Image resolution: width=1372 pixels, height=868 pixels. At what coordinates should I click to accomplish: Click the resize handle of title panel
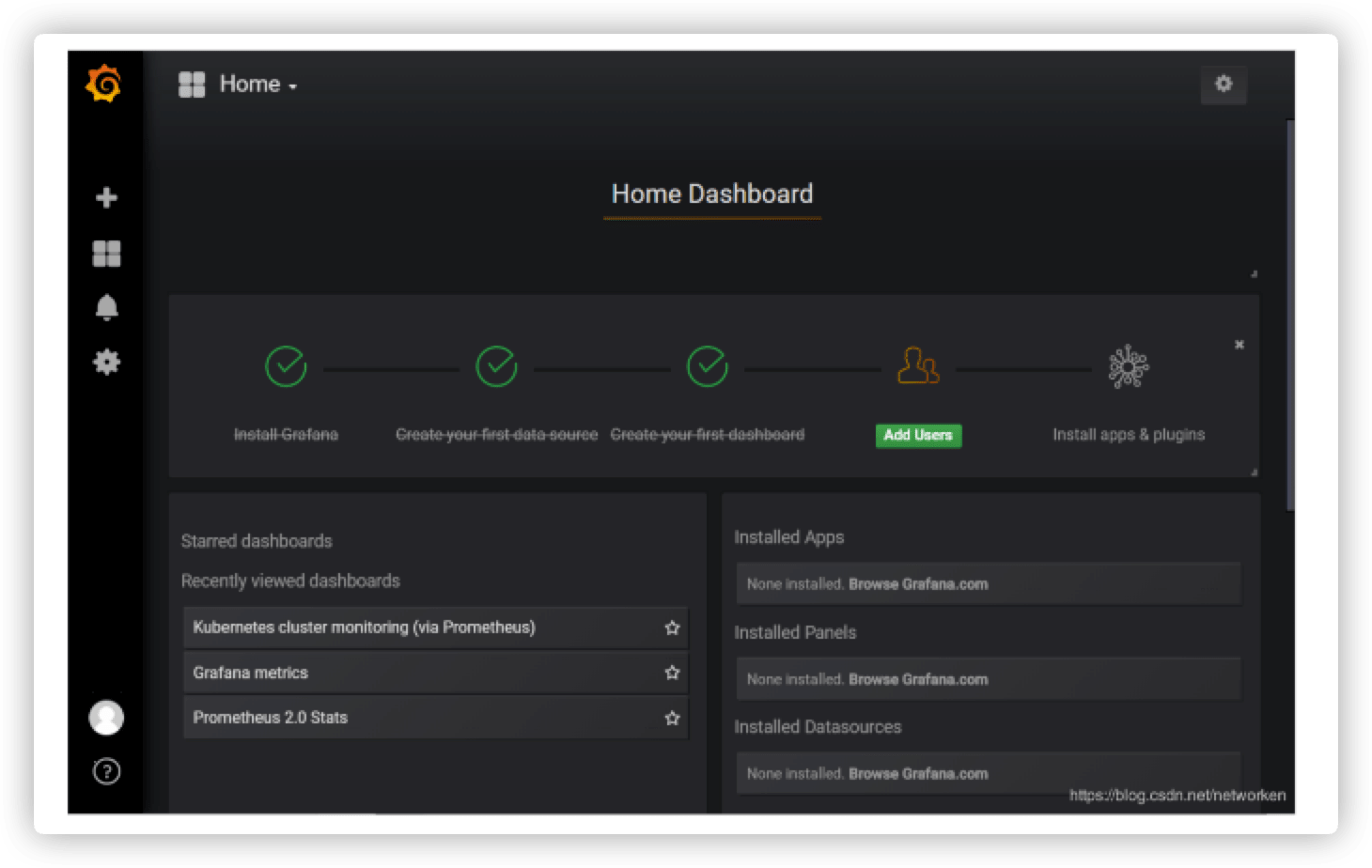pos(1254,274)
